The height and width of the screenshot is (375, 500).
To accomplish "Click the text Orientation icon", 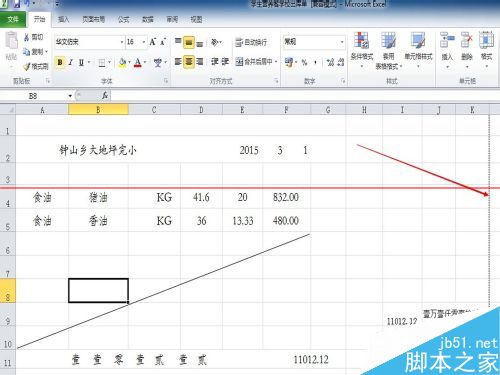I will pyautogui.click(x=215, y=42).
